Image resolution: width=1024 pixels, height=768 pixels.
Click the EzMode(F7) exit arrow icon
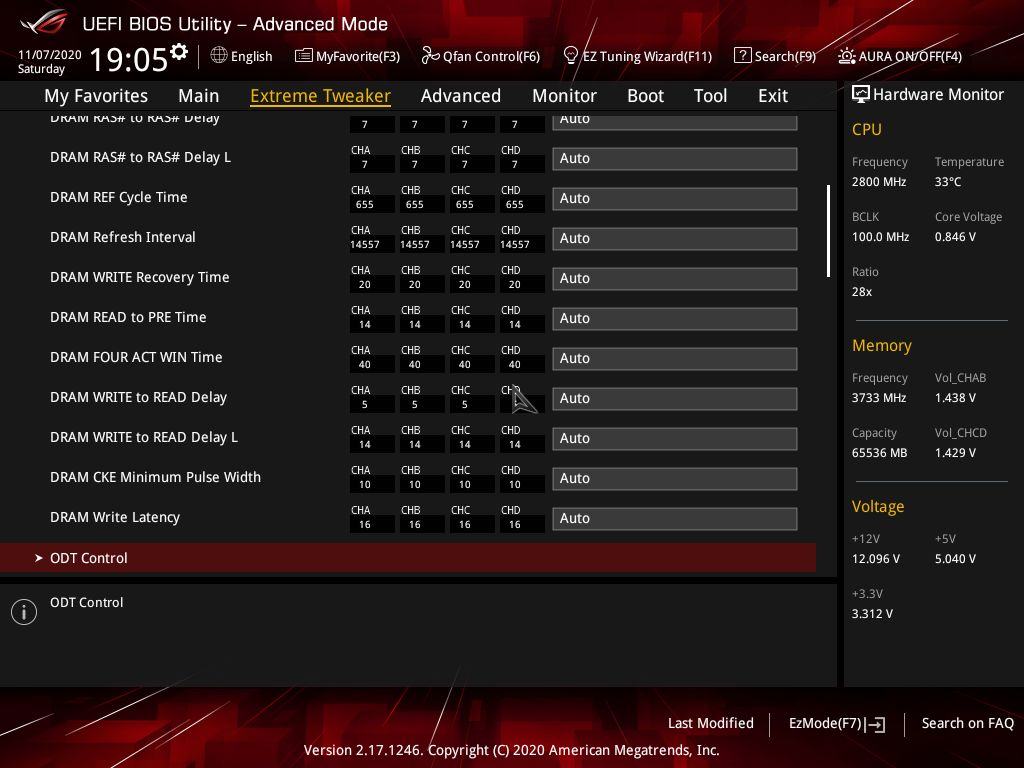tap(875, 724)
